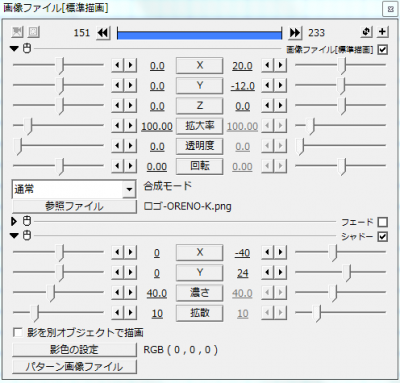The image size is (400, 383).
Task: Check 影を別オブジェクトで描画 option
Action: pyautogui.click(x=17, y=332)
